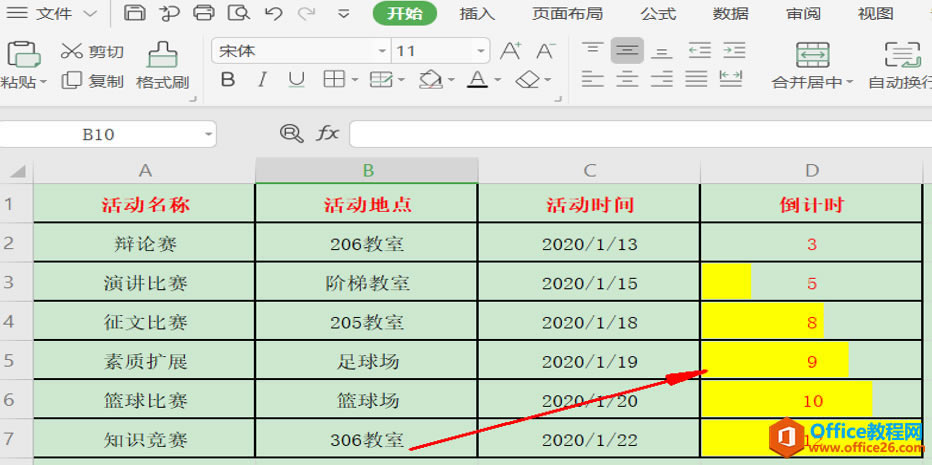Viewport: 932px width, 465px height.
Task: Click into the formula bar
Action: pyautogui.click(x=640, y=134)
